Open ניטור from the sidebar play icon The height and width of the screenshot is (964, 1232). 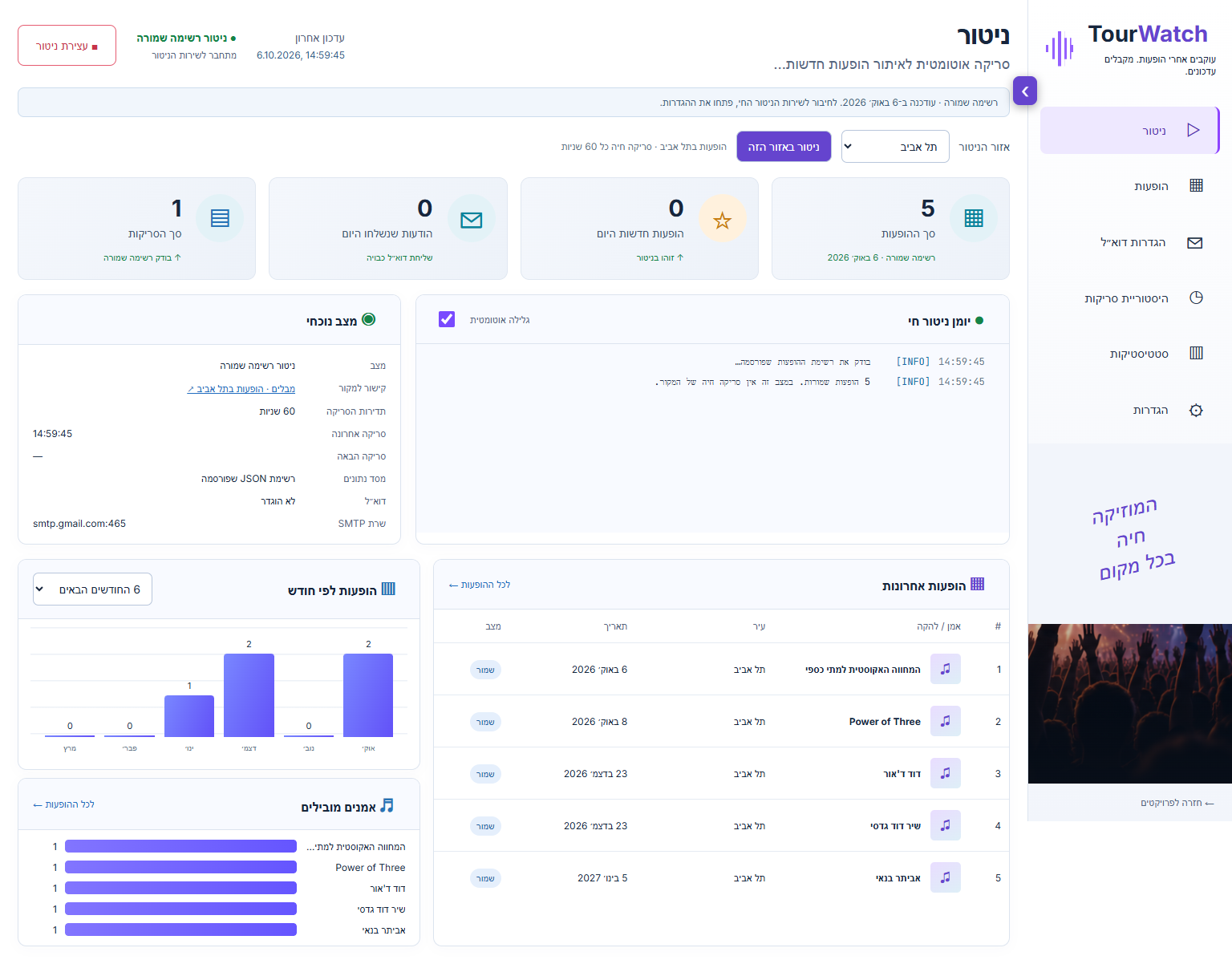pyautogui.click(x=1193, y=130)
